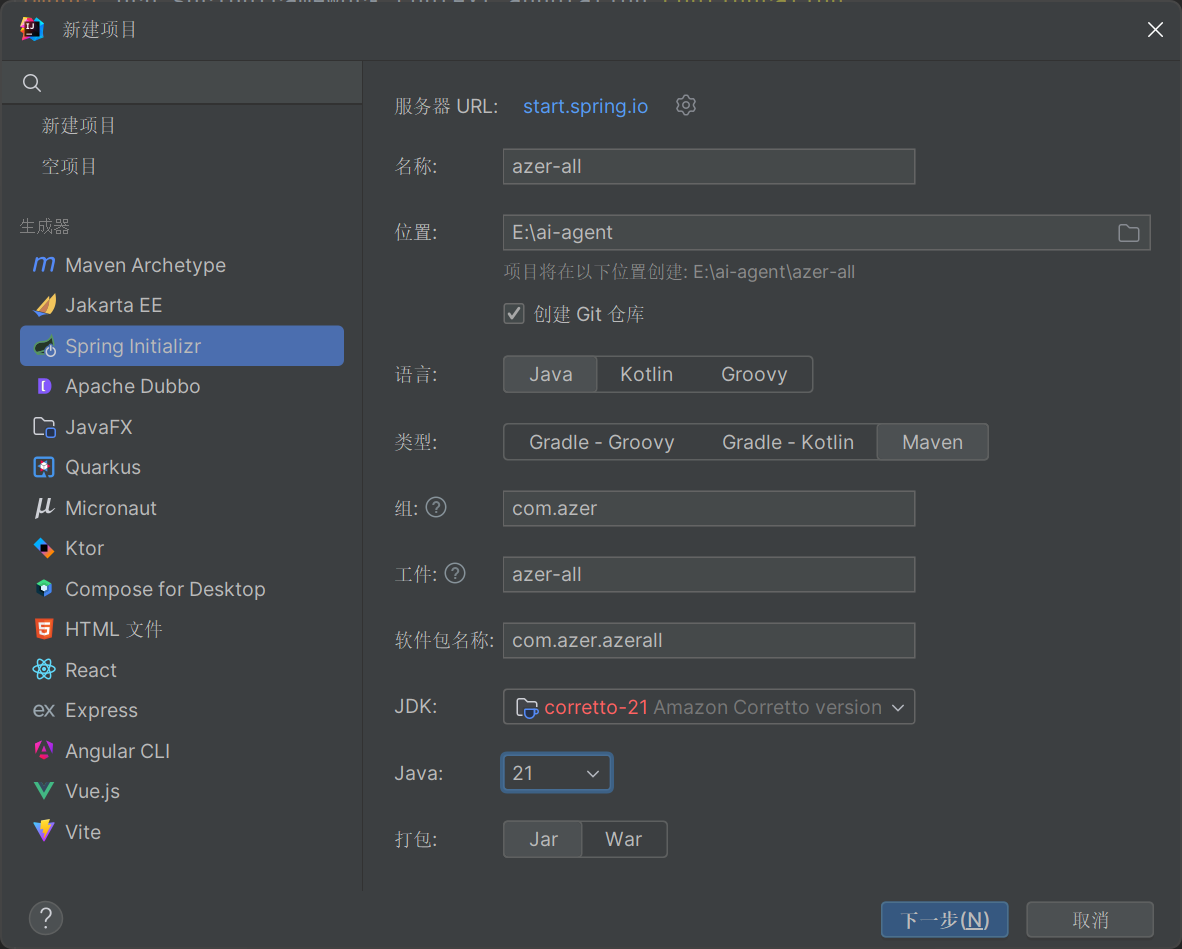Image resolution: width=1182 pixels, height=949 pixels.
Task: Open the help question mark button
Action: coord(46,917)
